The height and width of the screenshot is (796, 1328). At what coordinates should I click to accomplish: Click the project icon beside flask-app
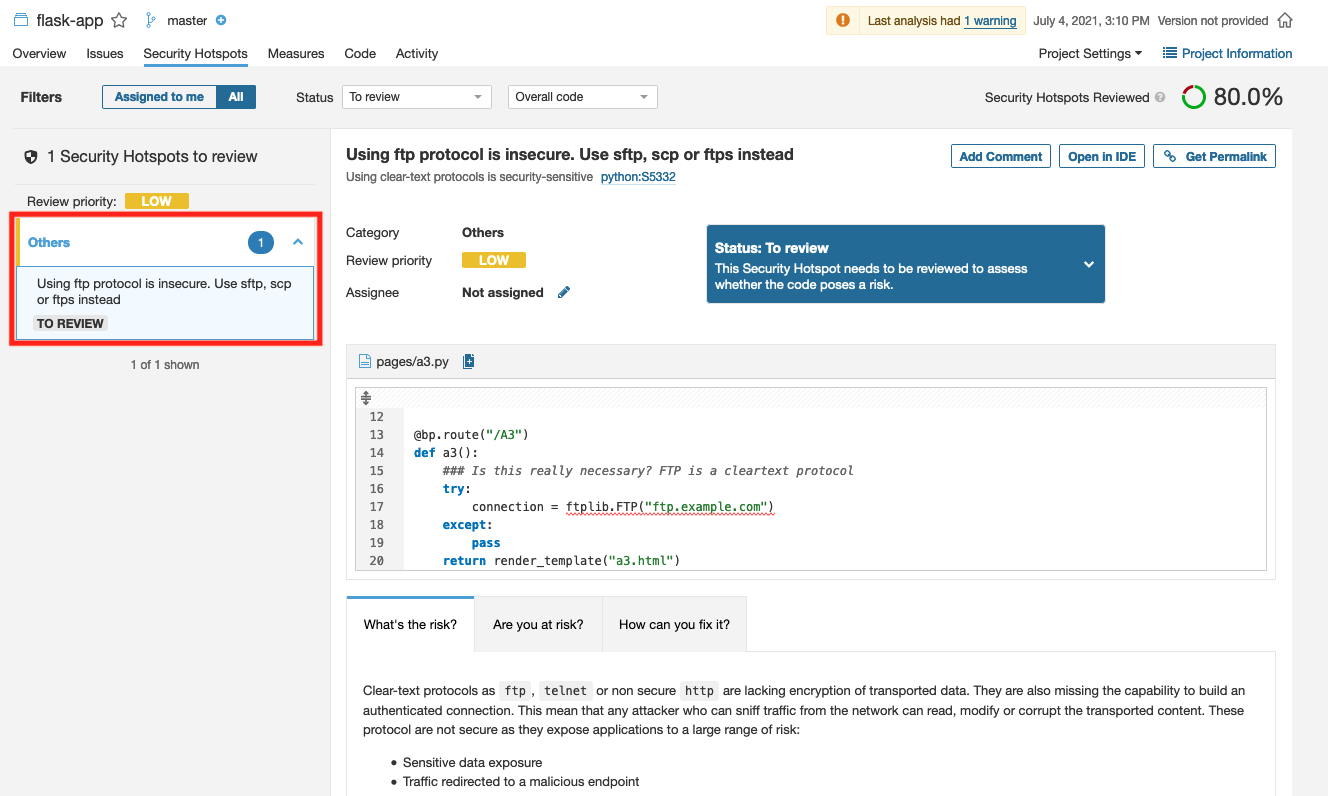pos(21,20)
